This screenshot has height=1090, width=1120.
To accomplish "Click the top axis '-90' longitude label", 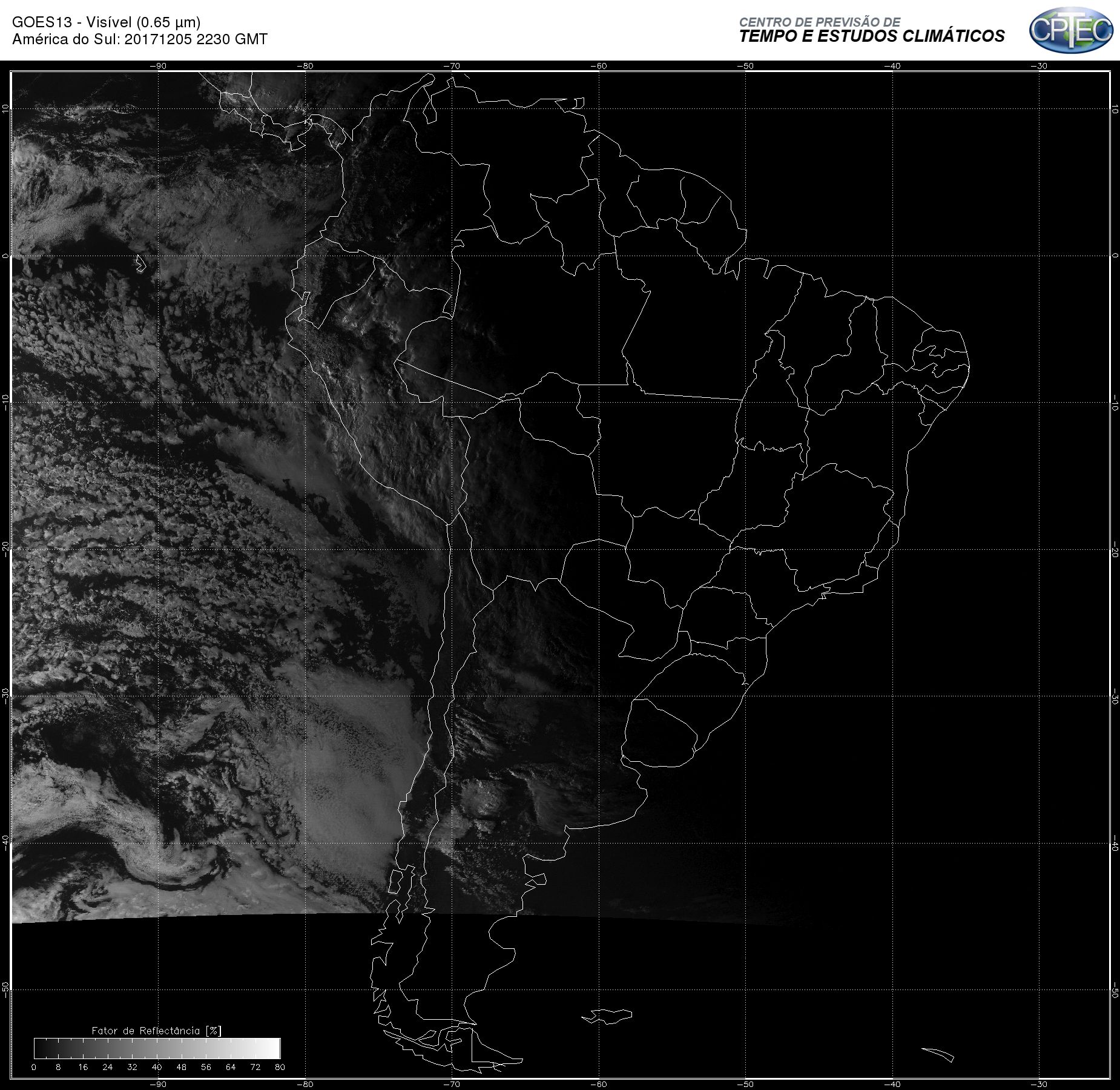I will pyautogui.click(x=157, y=66).
